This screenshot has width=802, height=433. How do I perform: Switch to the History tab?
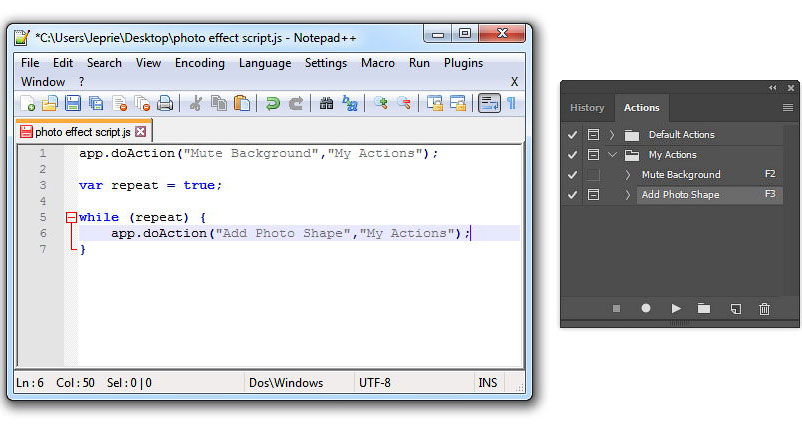tap(587, 107)
